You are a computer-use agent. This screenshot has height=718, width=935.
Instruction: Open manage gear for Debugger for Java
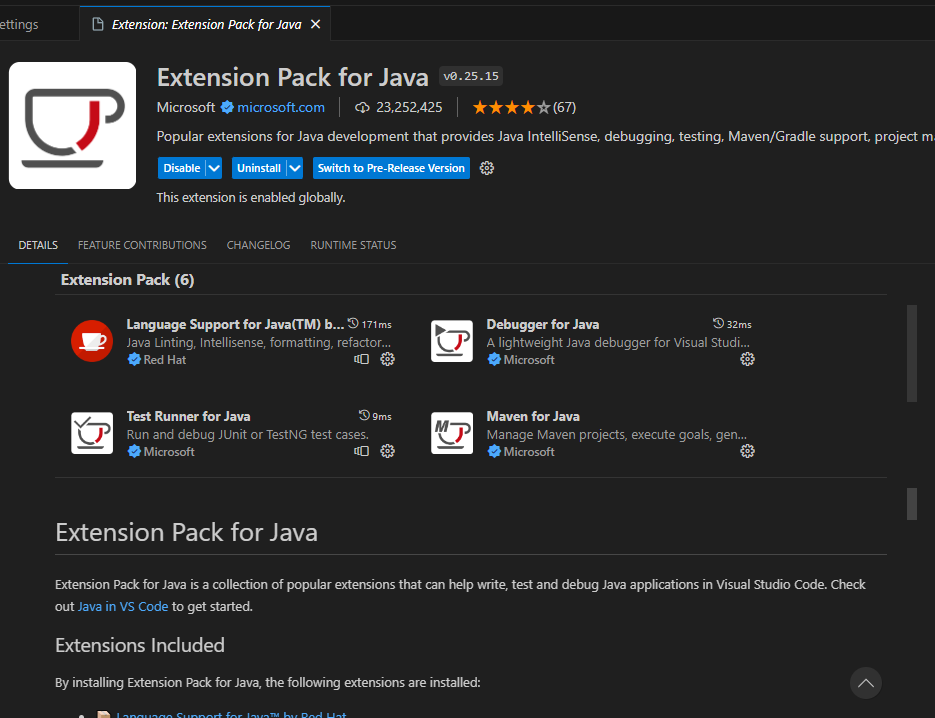coord(747,359)
